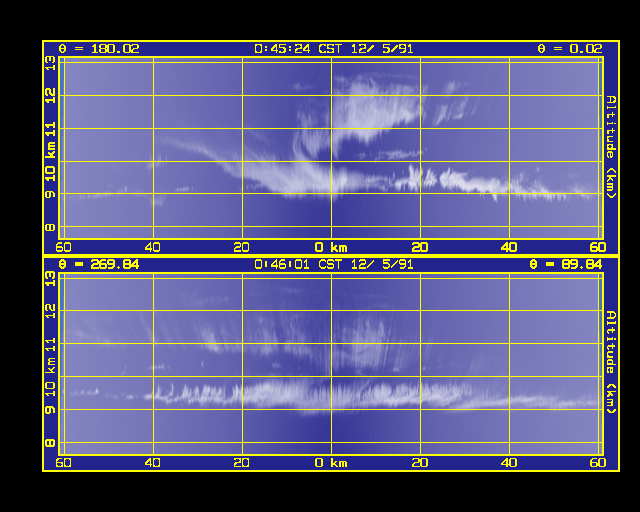Select the 0:46:01 CST 12/ 5/91 timestamp
Viewport: 640px width, 512px height.
334,265
